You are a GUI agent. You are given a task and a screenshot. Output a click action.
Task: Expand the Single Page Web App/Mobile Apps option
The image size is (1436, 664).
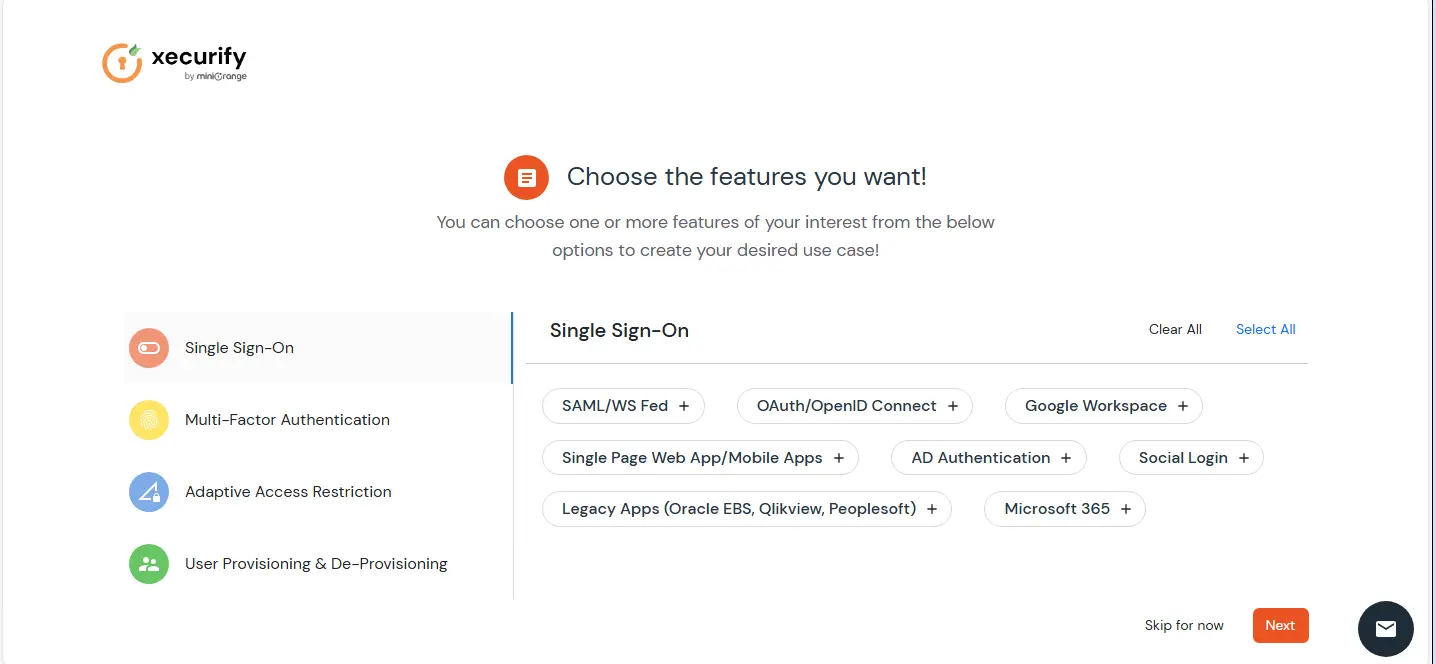(x=838, y=457)
